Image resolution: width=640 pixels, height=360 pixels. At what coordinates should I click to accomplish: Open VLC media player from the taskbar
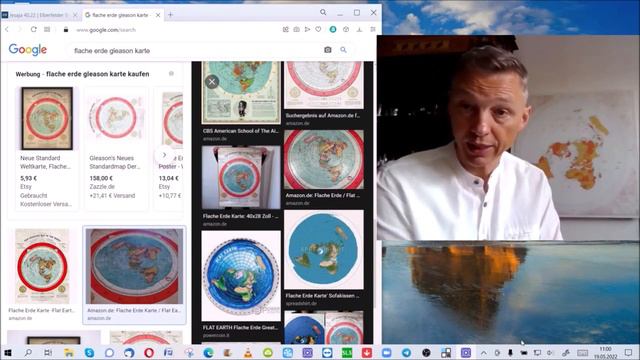tap(248, 353)
